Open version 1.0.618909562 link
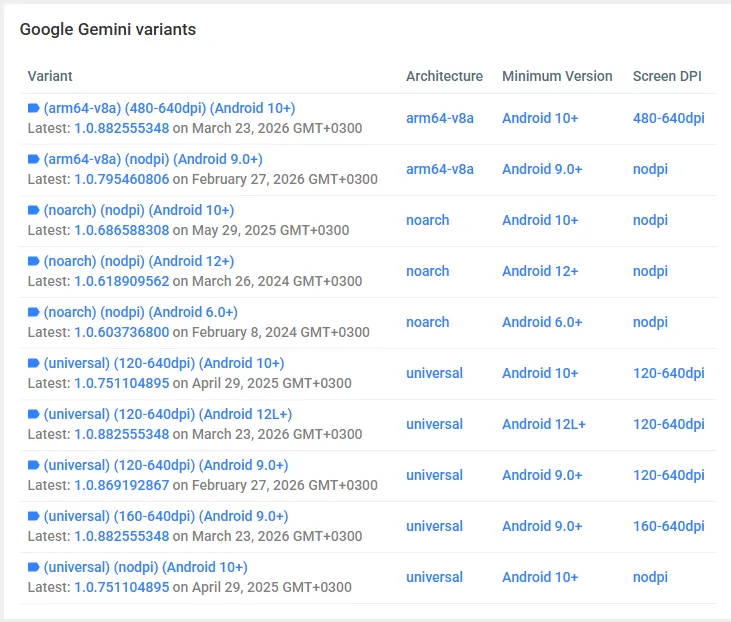 point(121,282)
